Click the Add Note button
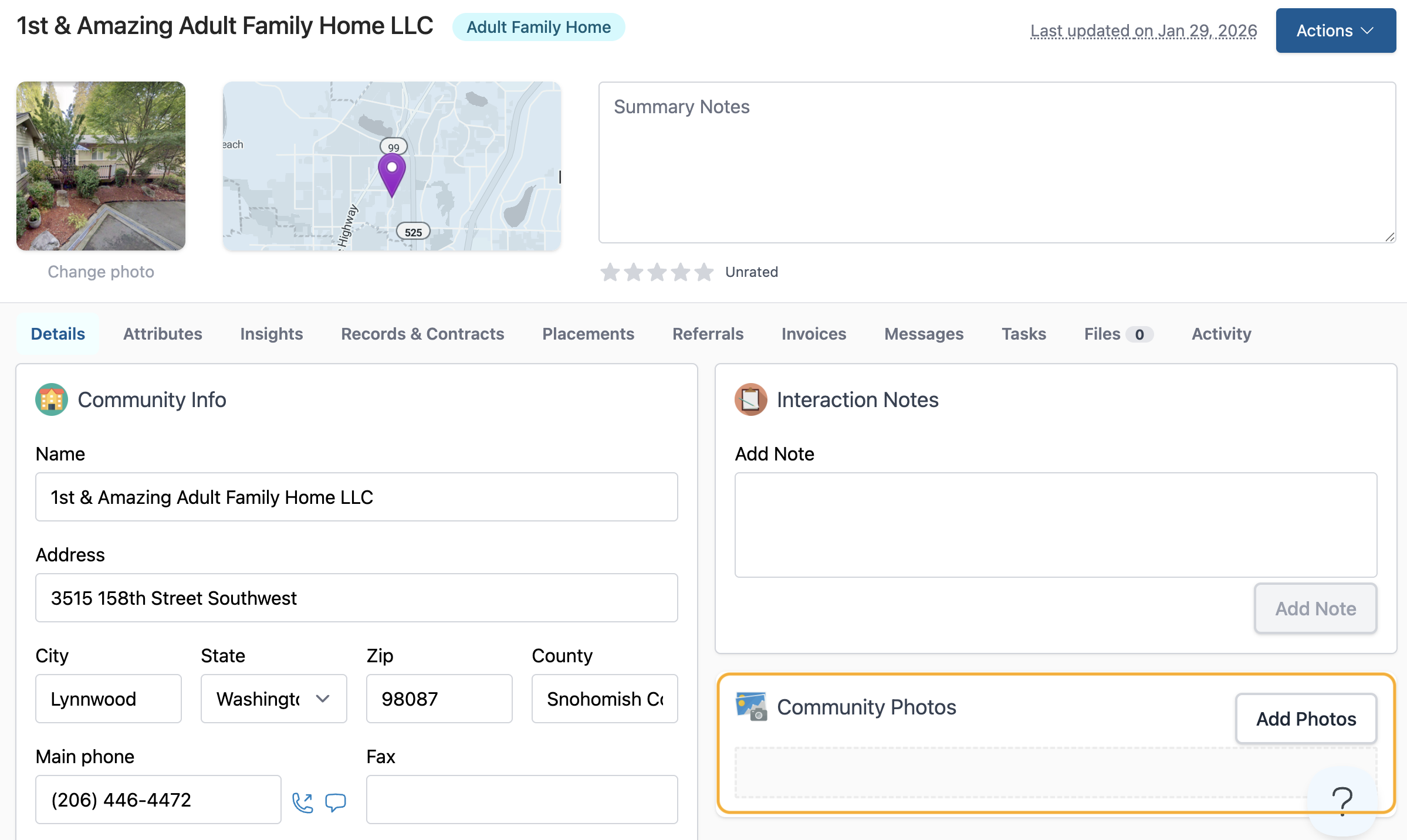 1315,608
